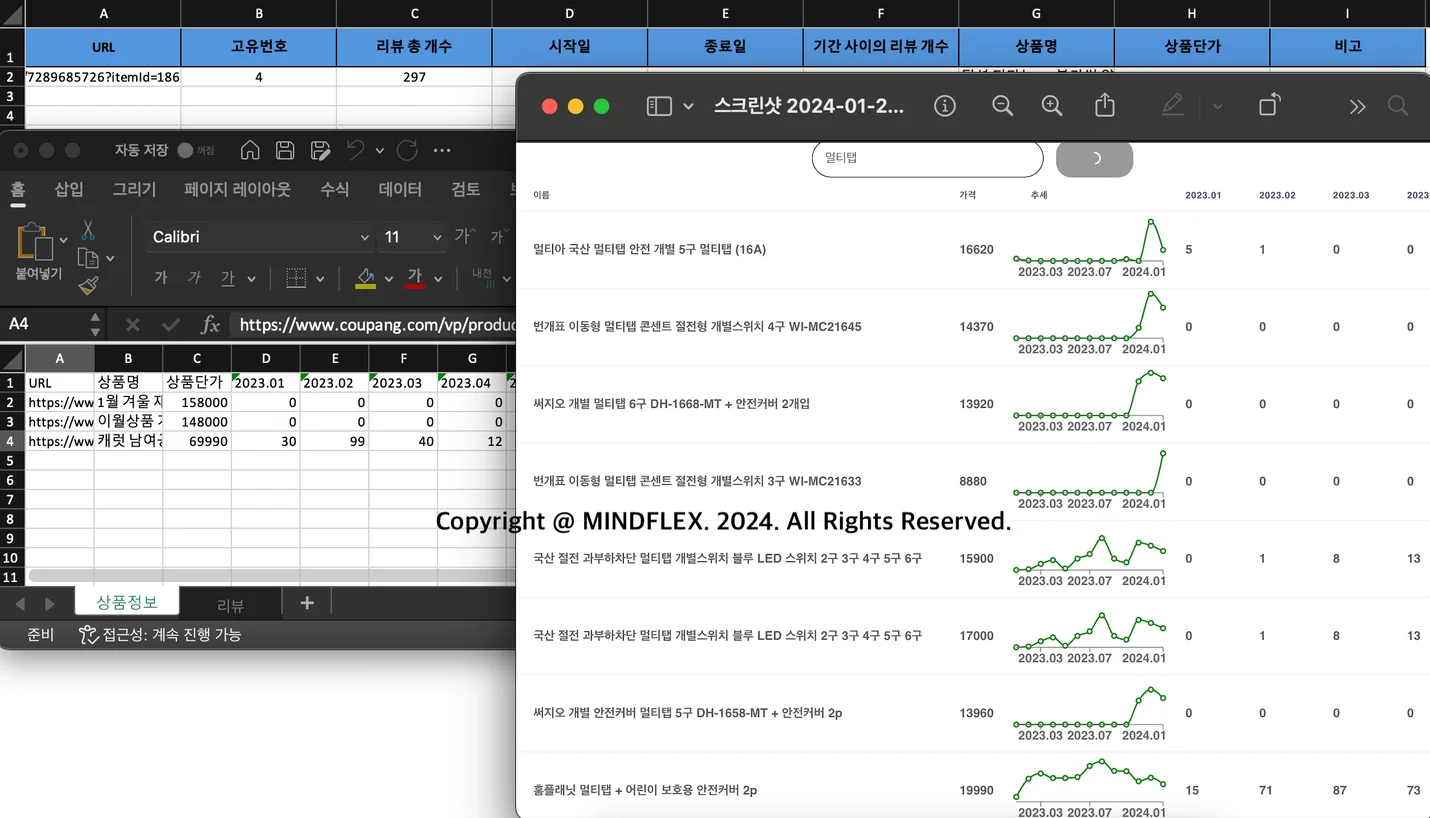Click the Preview zoom out magnifier icon
The width and height of the screenshot is (1430, 818).
point(1002,106)
